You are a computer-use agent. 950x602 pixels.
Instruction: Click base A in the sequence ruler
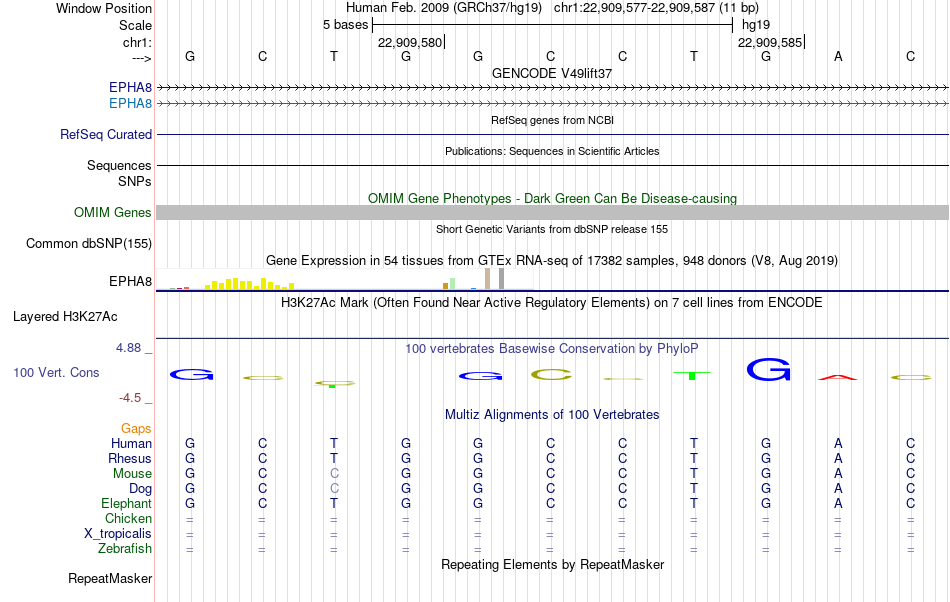click(838, 56)
